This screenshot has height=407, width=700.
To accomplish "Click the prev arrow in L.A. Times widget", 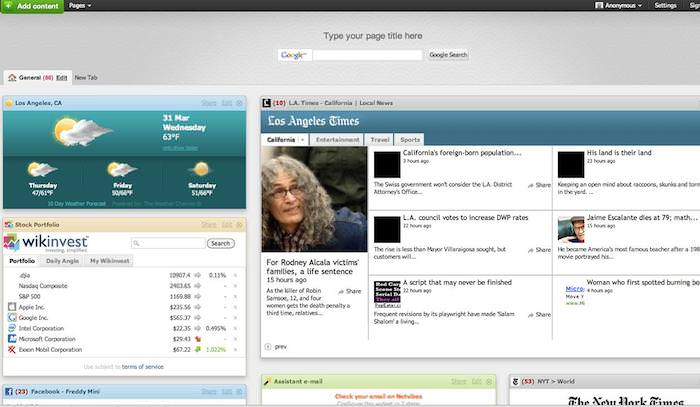I will click(268, 347).
